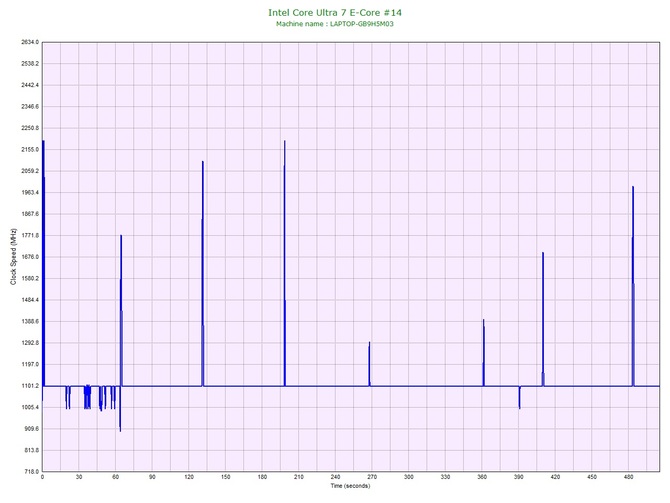Click the 240 seconds x-axis tick label
The width and height of the screenshot is (670, 503).
[x=335, y=477]
